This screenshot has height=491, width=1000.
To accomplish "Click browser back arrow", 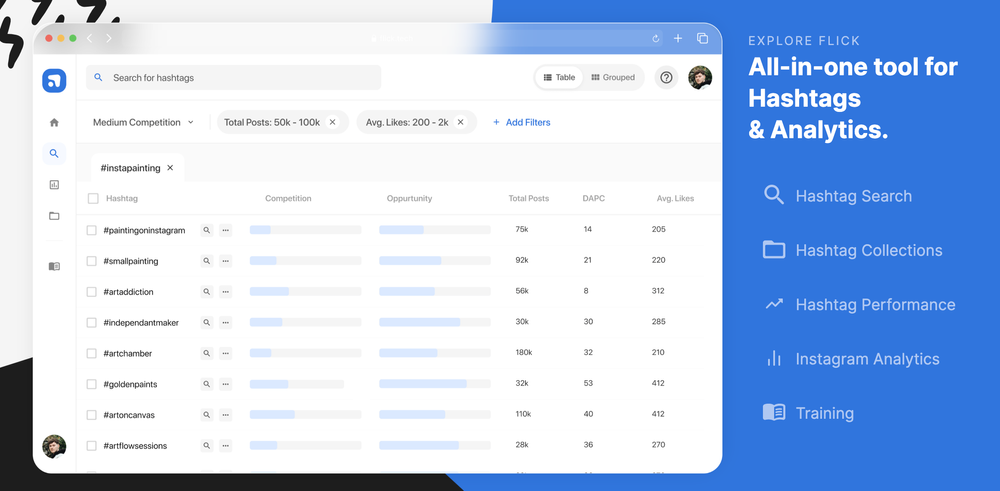I will [89, 38].
